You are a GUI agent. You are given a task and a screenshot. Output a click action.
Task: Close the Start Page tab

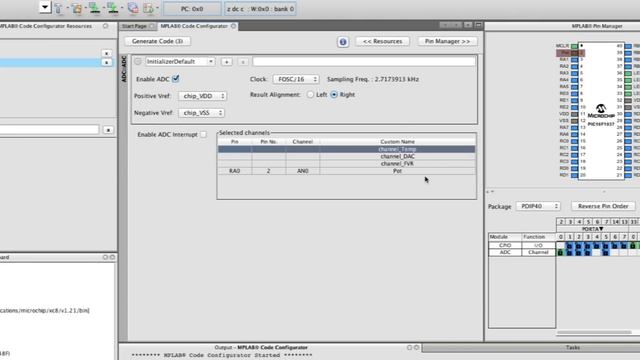point(152,26)
